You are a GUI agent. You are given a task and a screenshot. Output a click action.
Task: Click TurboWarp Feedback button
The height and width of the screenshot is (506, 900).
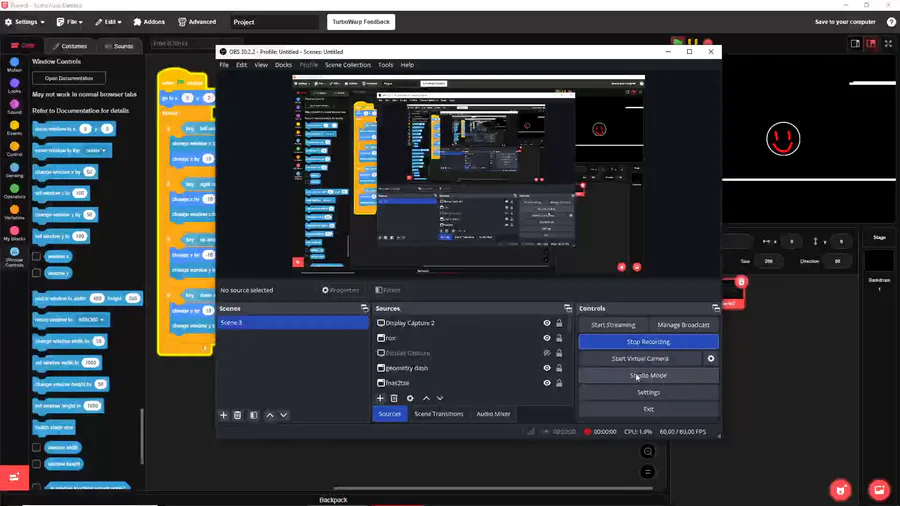click(361, 22)
